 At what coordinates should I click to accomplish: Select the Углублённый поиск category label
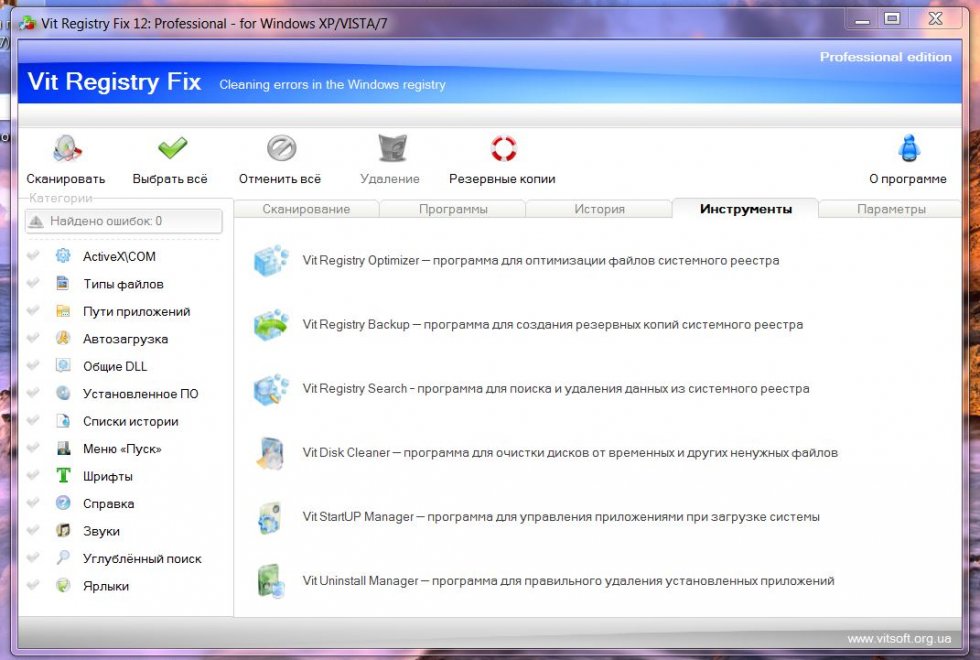click(x=142, y=559)
